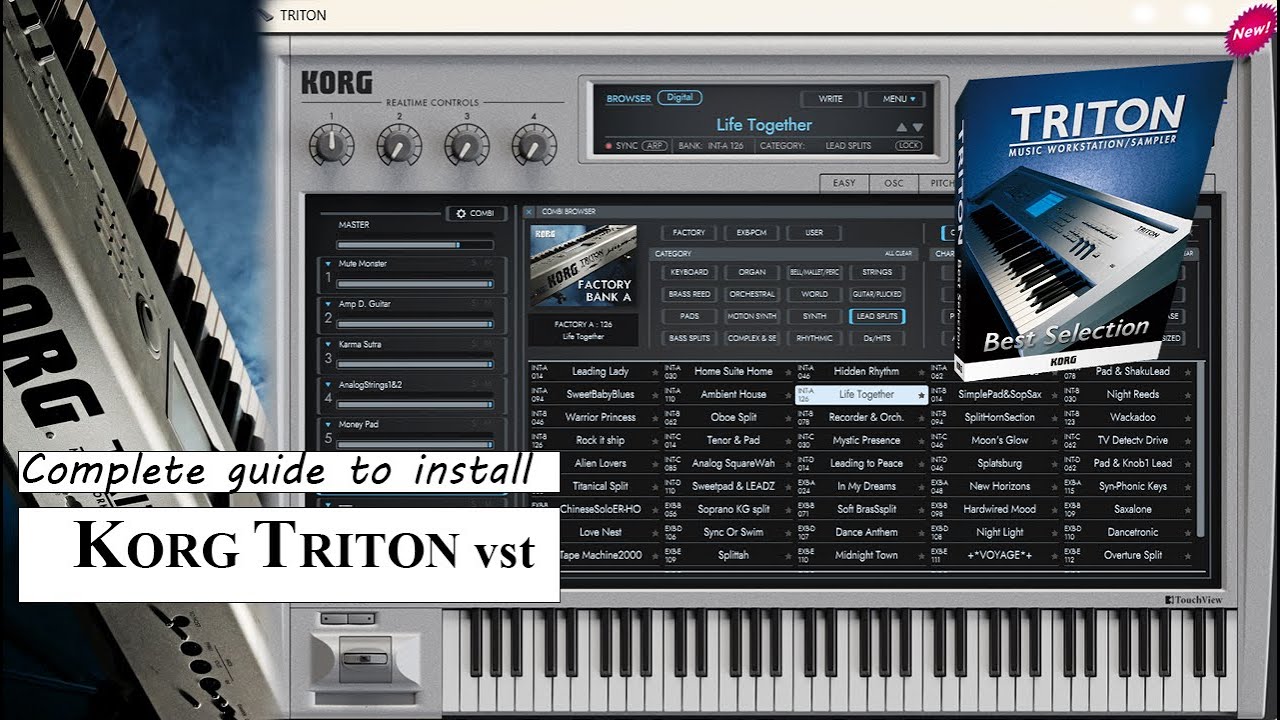Select the Moon's Glow preset

click(x=1000, y=441)
